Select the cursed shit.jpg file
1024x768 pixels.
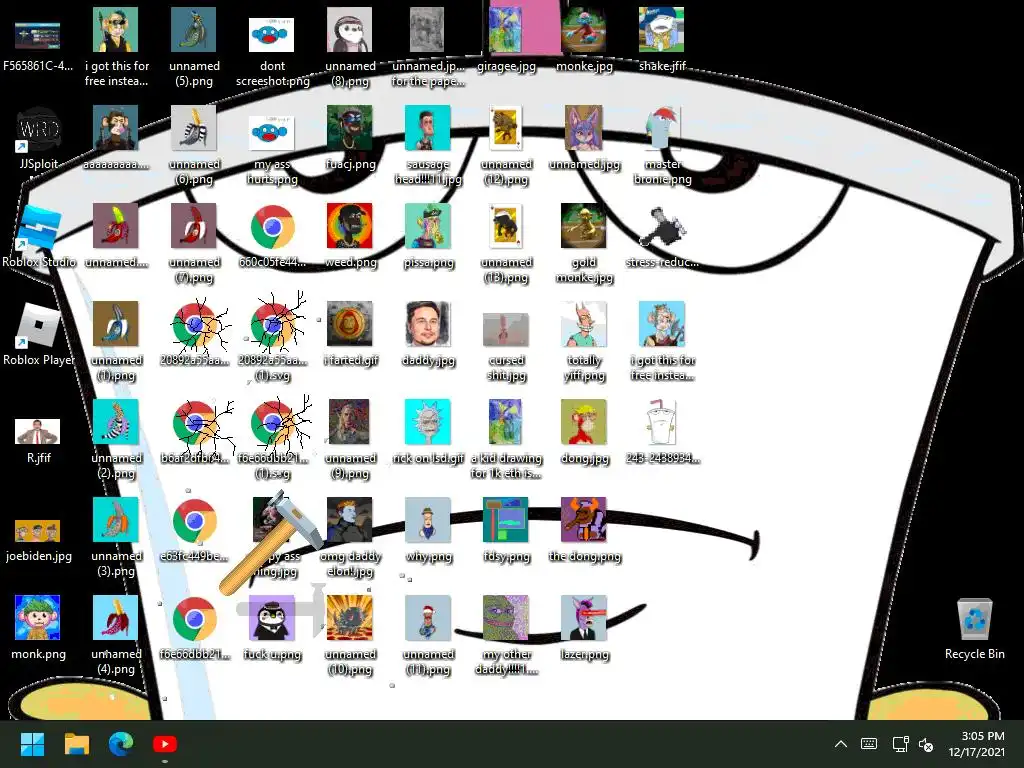click(506, 347)
